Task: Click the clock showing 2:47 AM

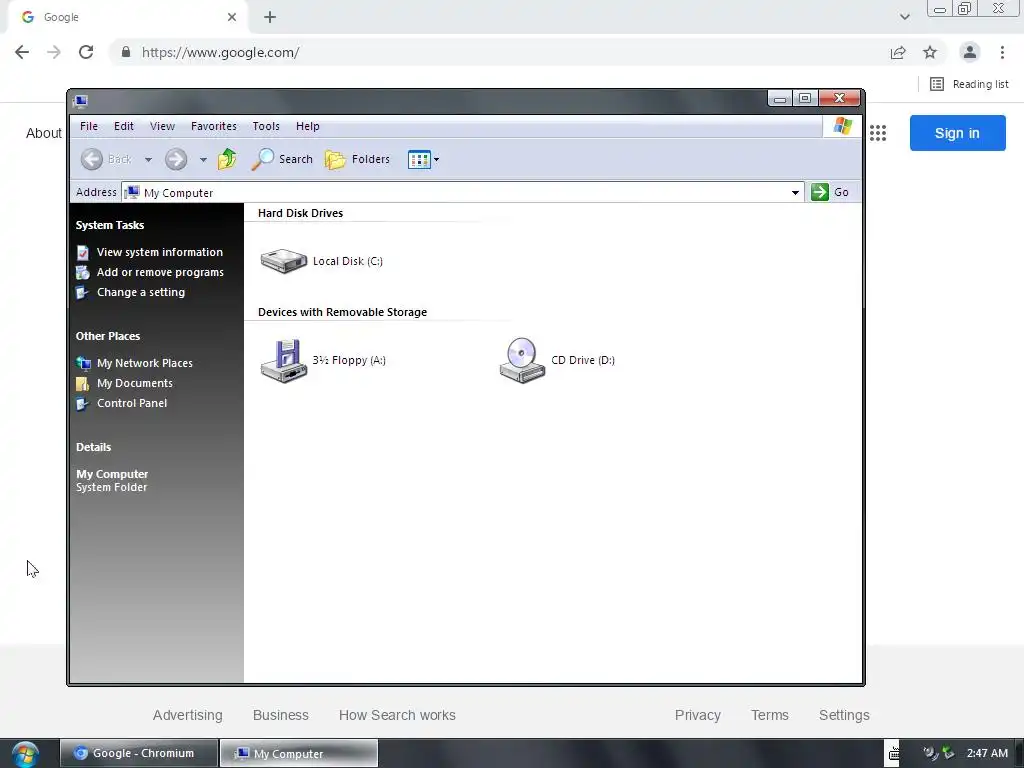Action: point(987,753)
